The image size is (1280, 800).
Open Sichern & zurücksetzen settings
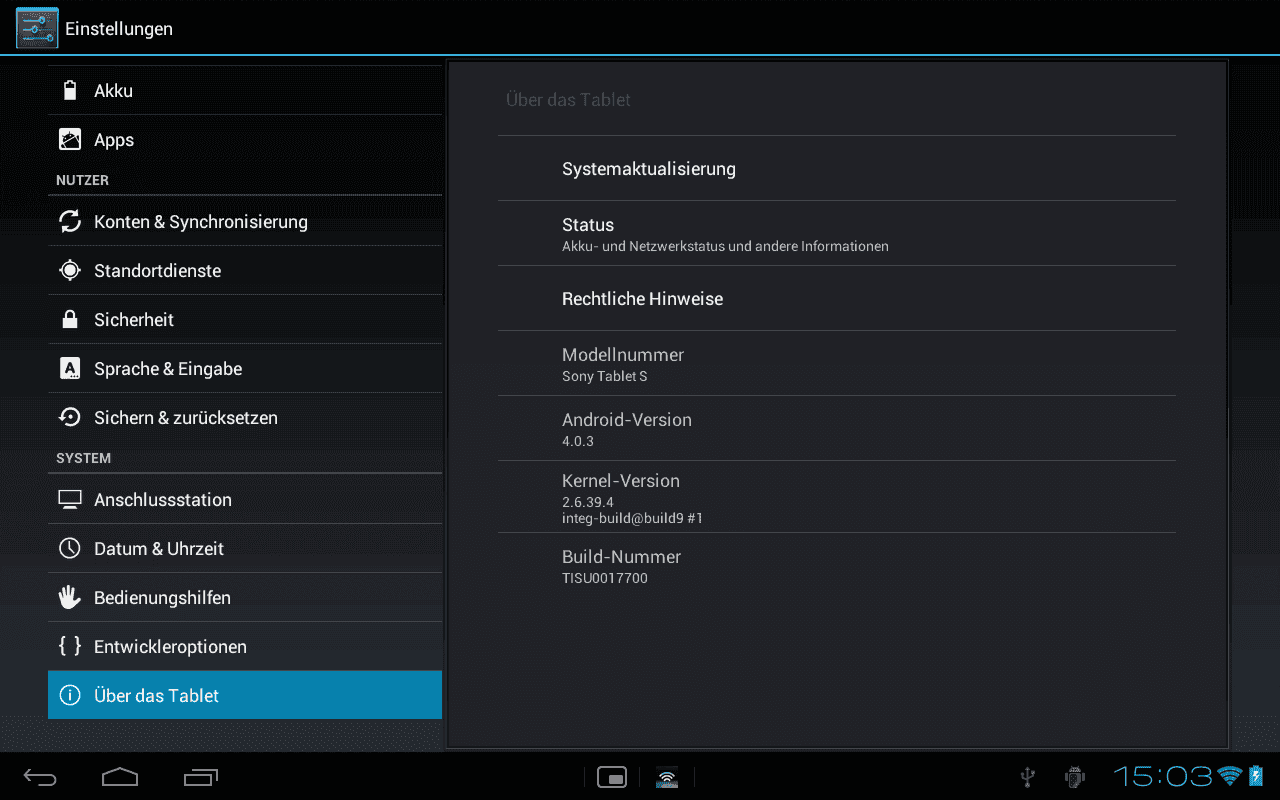[245, 417]
